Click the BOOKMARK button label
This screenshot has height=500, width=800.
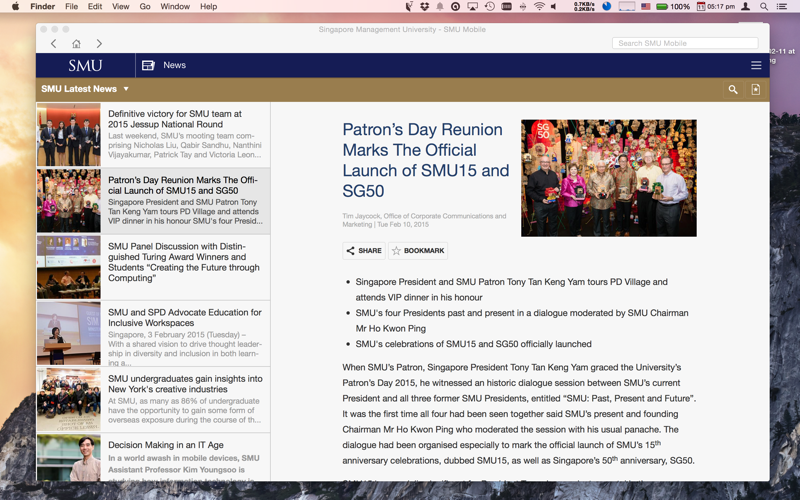pyautogui.click(x=424, y=251)
